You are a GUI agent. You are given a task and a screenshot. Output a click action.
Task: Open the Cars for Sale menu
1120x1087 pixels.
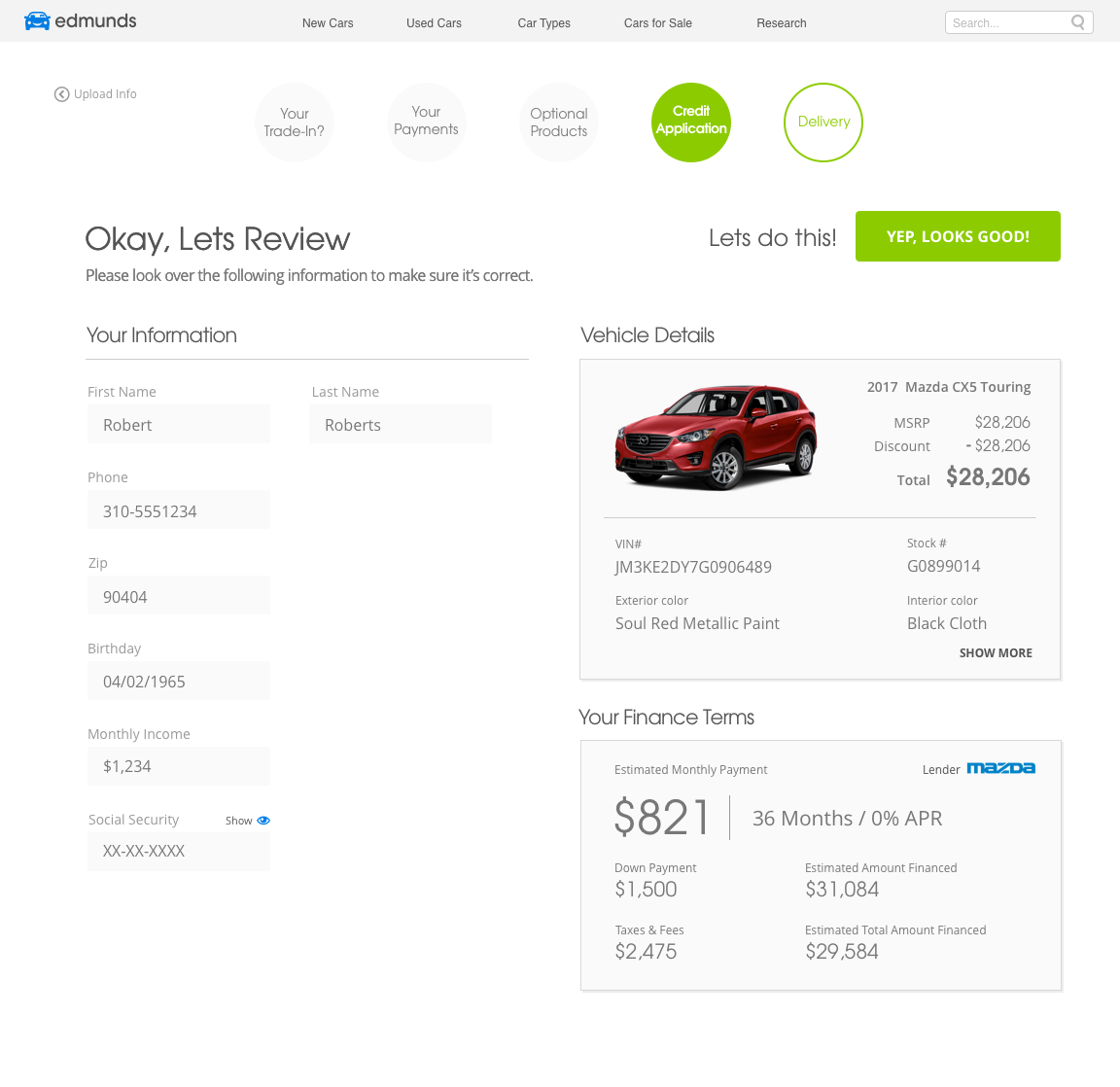[x=657, y=23]
